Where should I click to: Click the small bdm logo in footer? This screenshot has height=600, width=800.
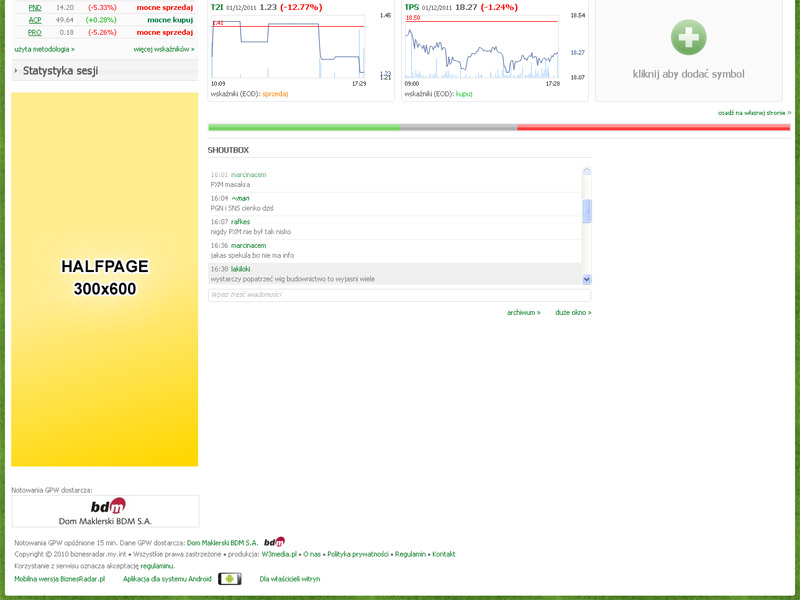point(274,542)
